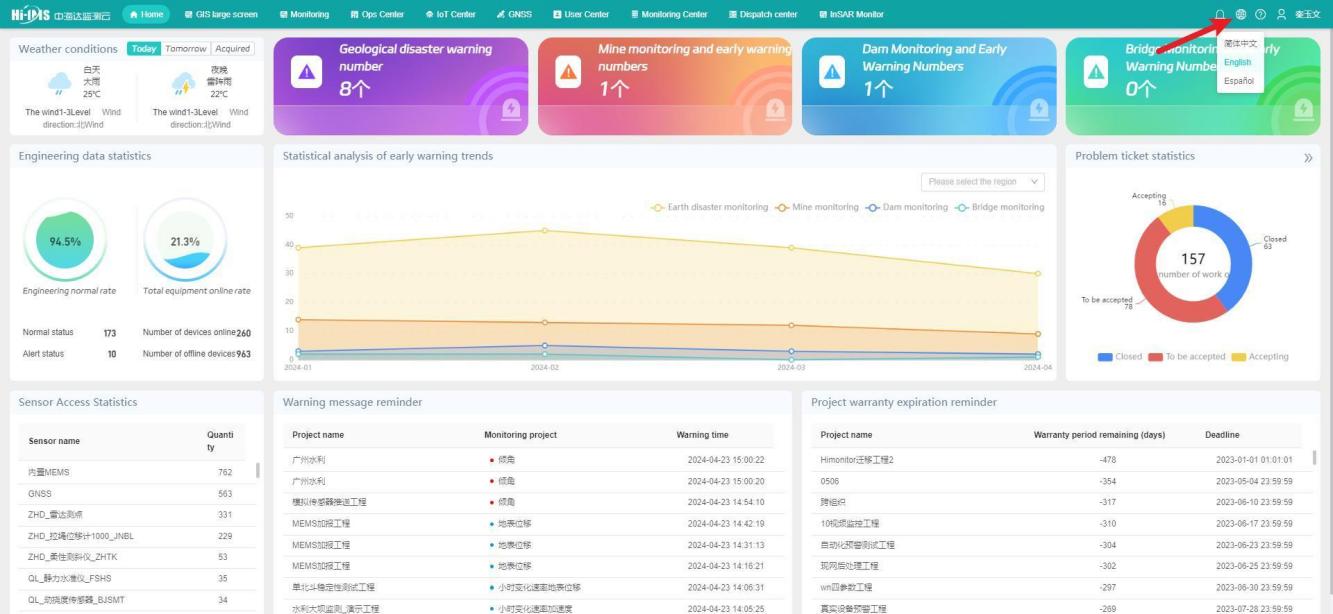Viewport: 1333px width, 614px height.
Task: Open the 'Please select the region' dropdown
Action: click(x=982, y=182)
